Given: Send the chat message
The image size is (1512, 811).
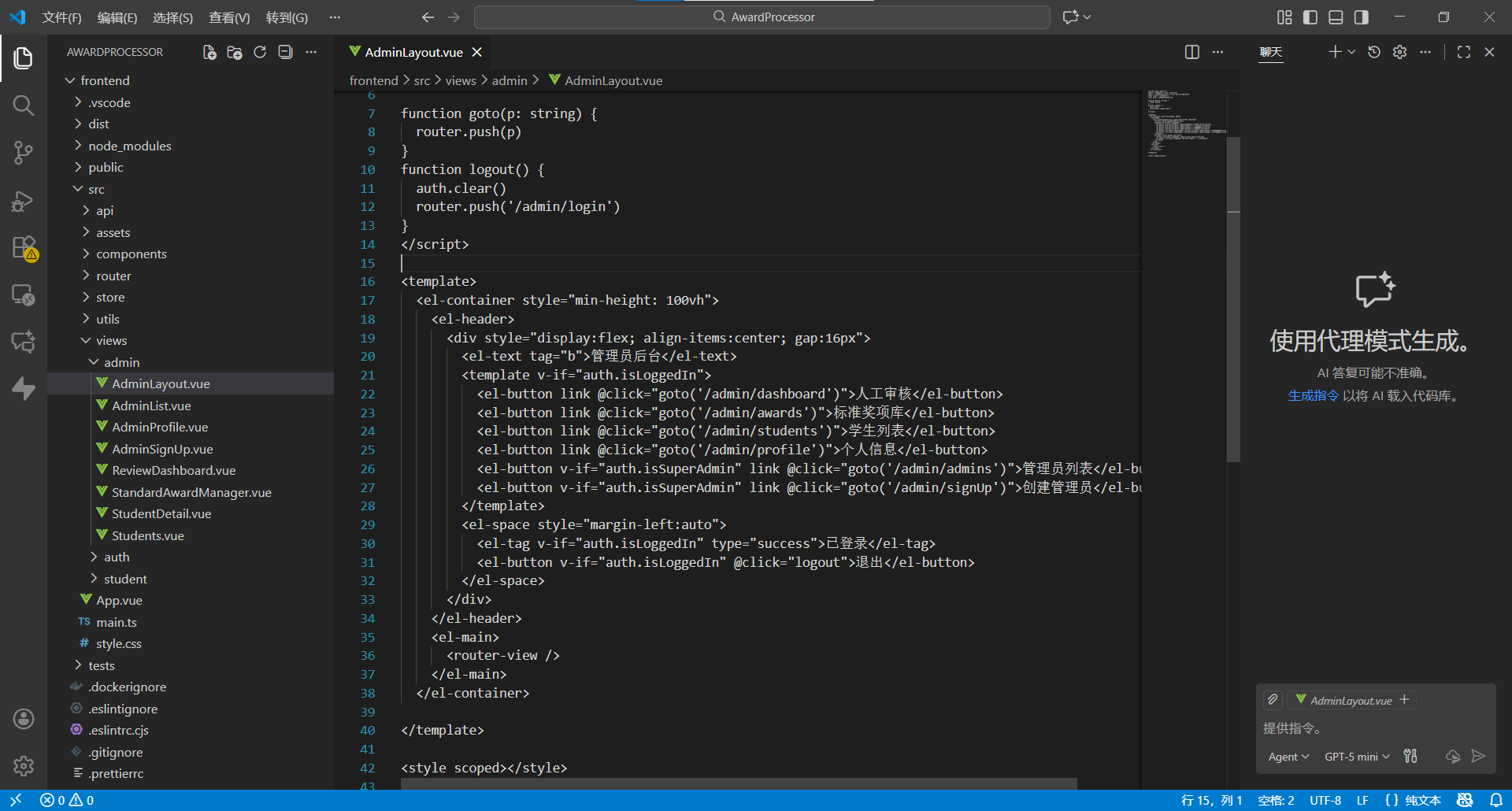Looking at the screenshot, I should 1478,756.
